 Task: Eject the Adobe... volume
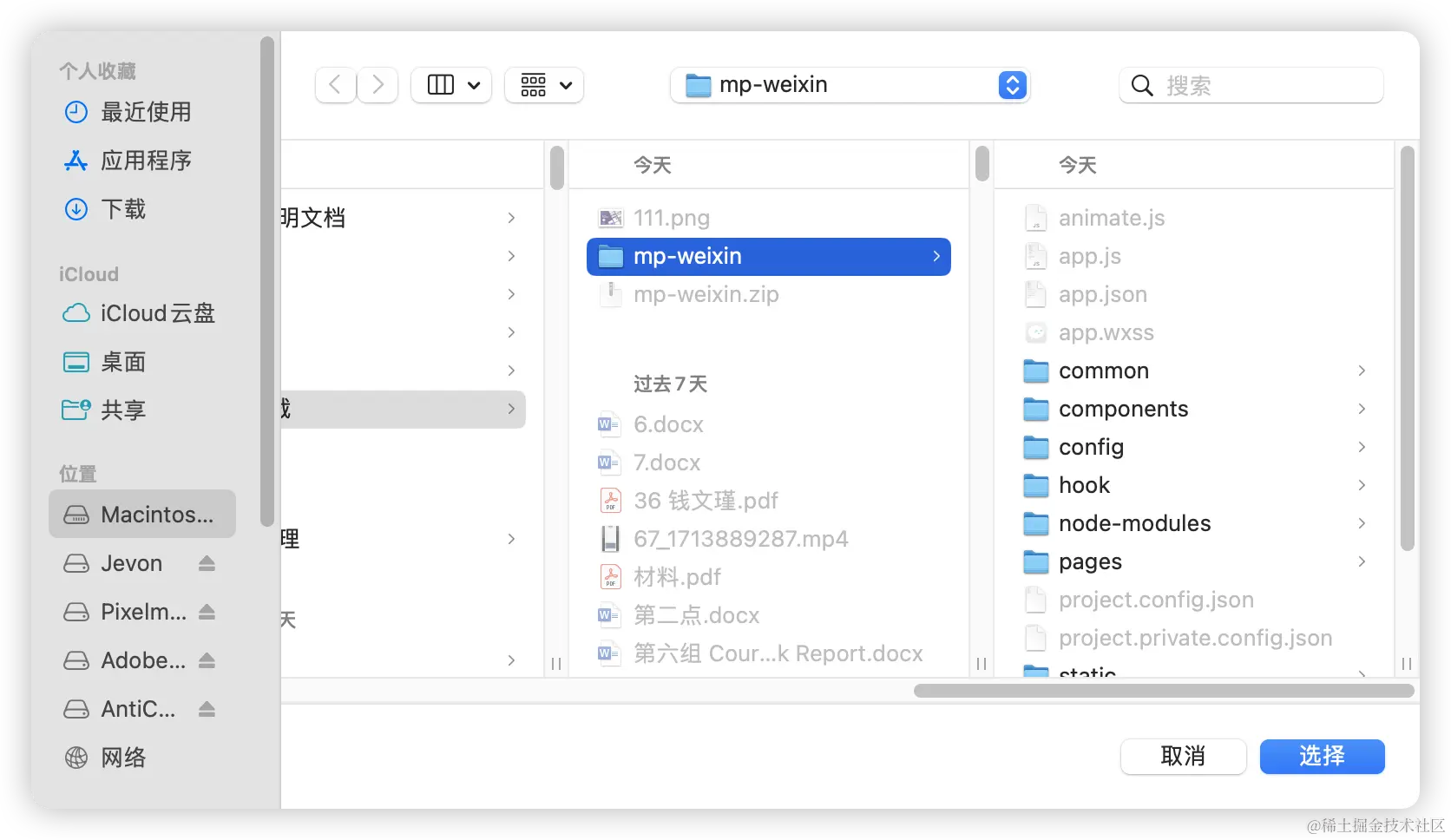[x=207, y=660]
